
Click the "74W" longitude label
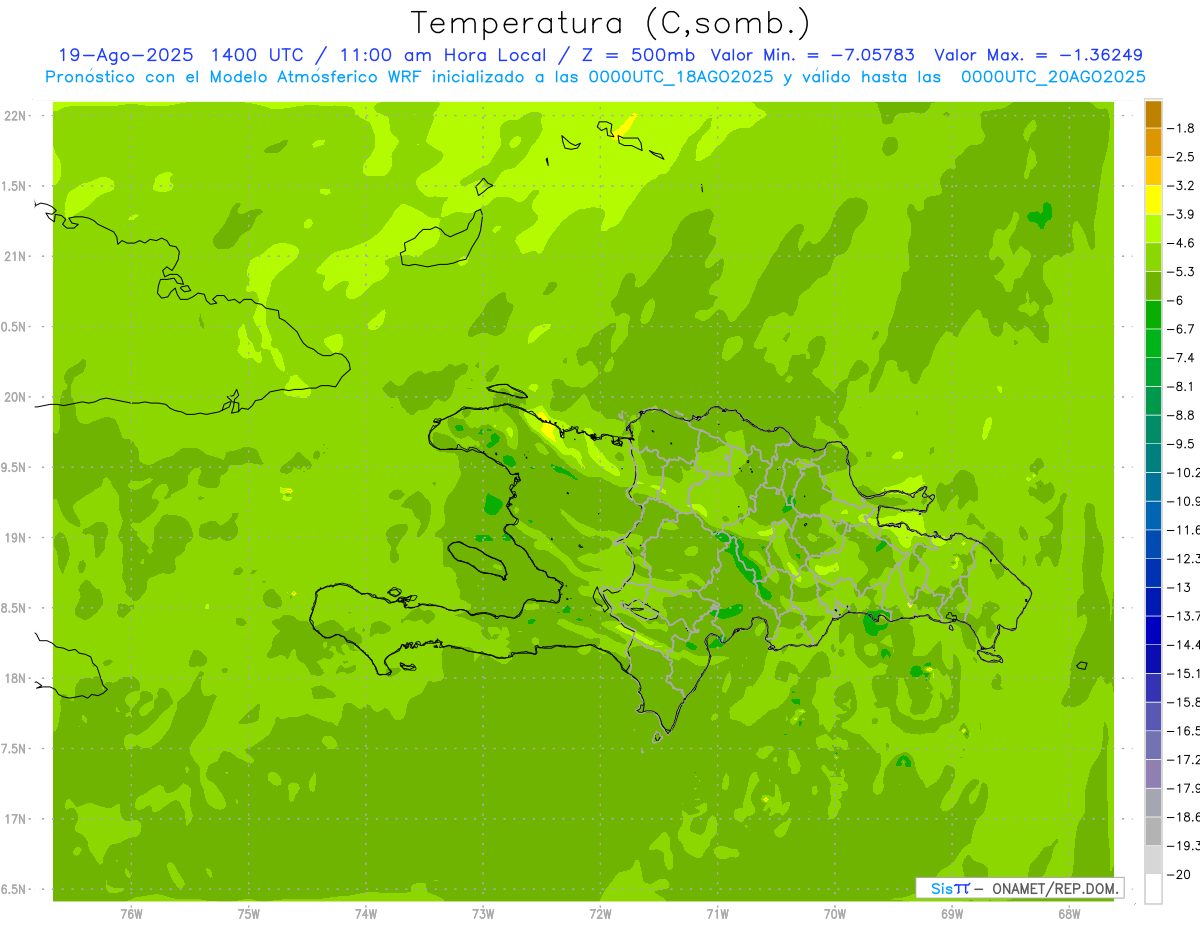[365, 914]
